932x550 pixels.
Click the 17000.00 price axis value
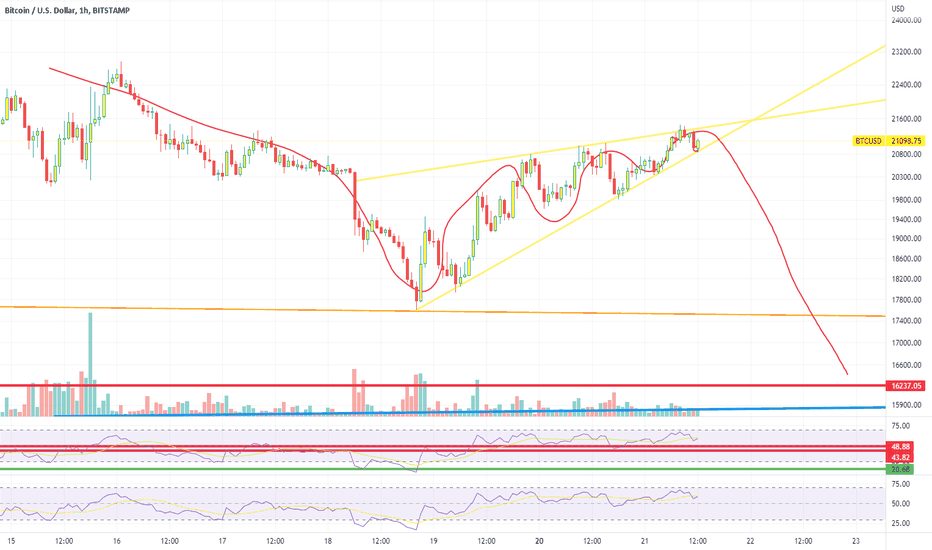tap(906, 343)
